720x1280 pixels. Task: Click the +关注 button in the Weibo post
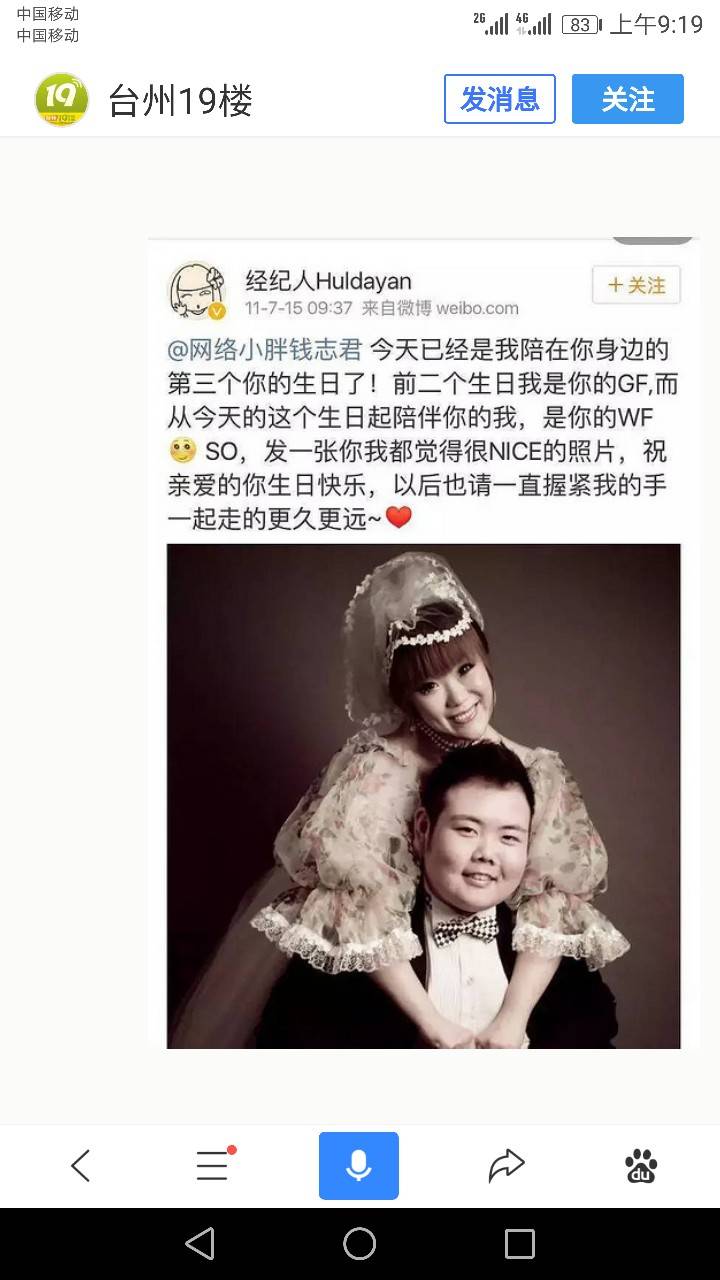[x=637, y=286]
